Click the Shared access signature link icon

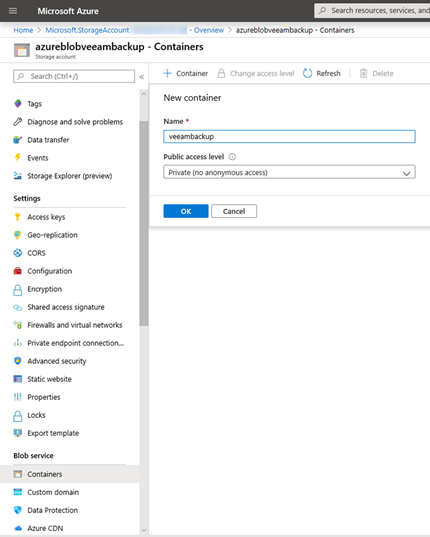pos(17,307)
